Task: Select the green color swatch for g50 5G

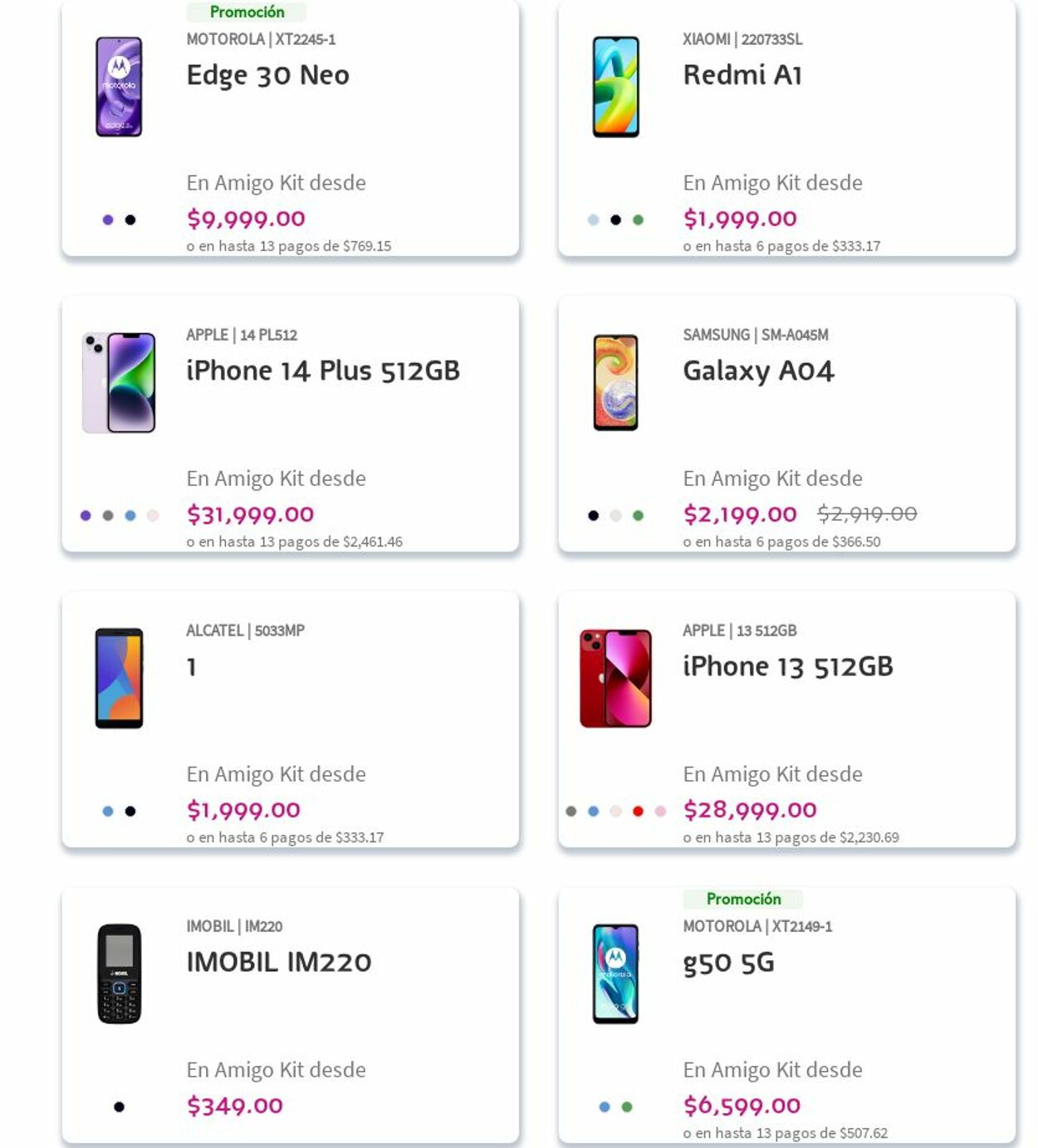Action: [626, 1106]
